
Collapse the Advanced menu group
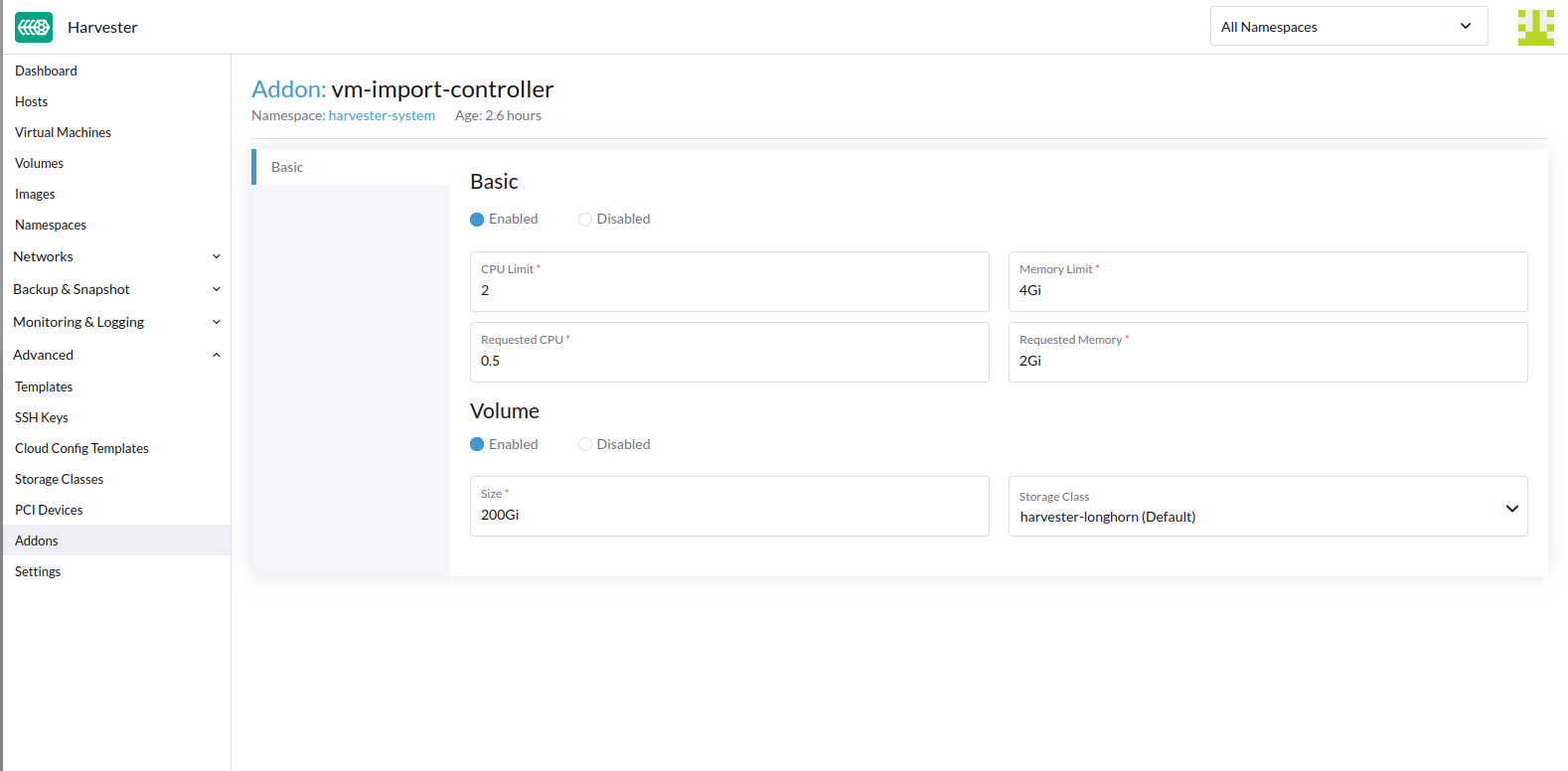point(115,355)
